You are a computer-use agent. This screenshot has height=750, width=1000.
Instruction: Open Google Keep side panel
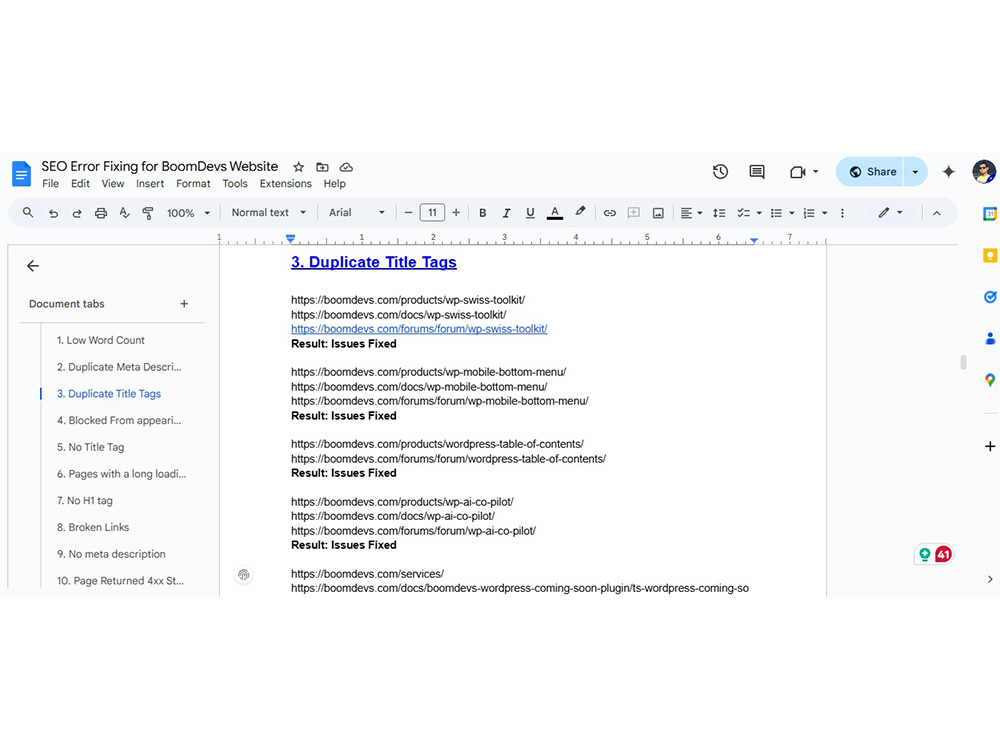[989, 256]
